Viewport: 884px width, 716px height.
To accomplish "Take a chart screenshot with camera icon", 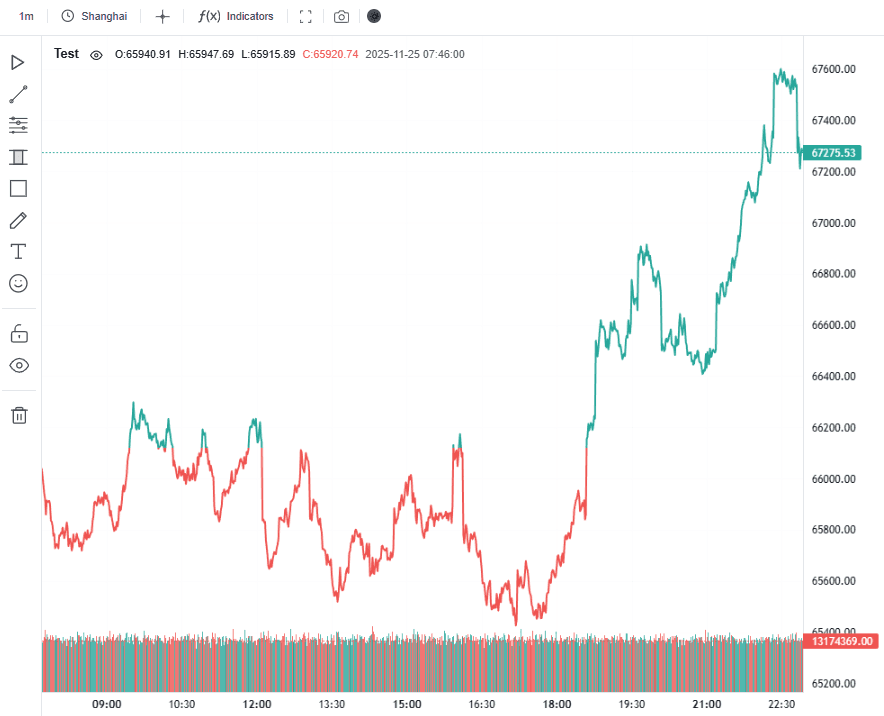I will coord(342,17).
